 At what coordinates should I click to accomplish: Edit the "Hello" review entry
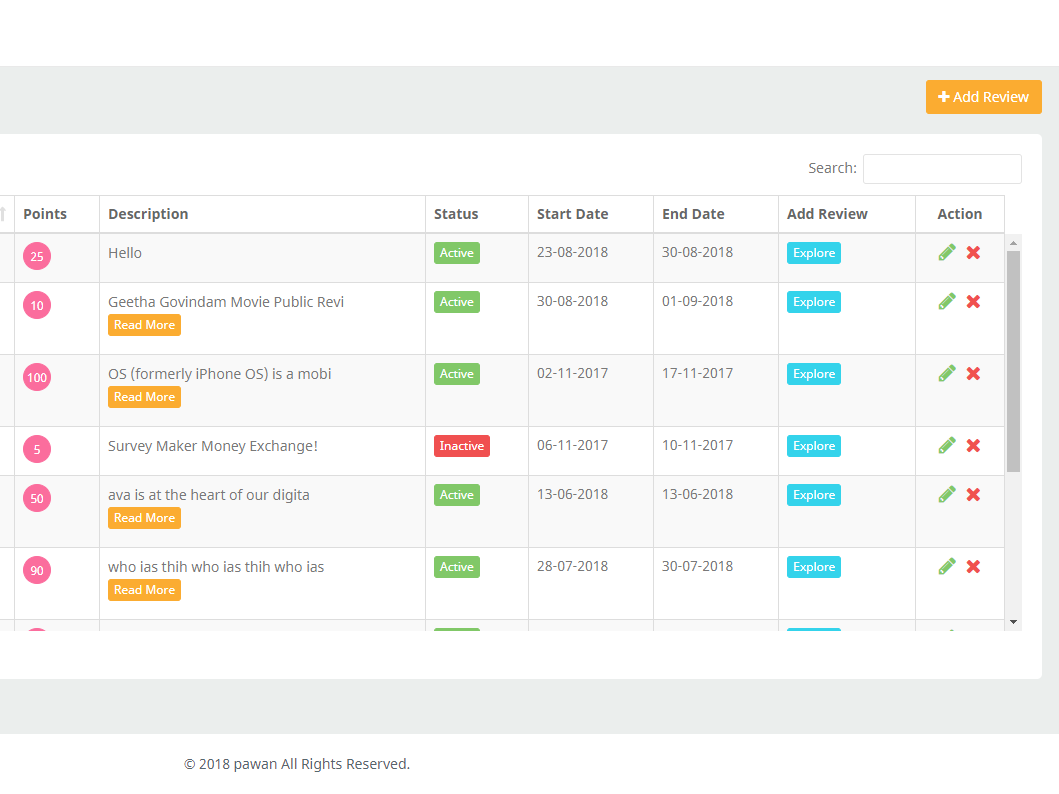[946, 252]
